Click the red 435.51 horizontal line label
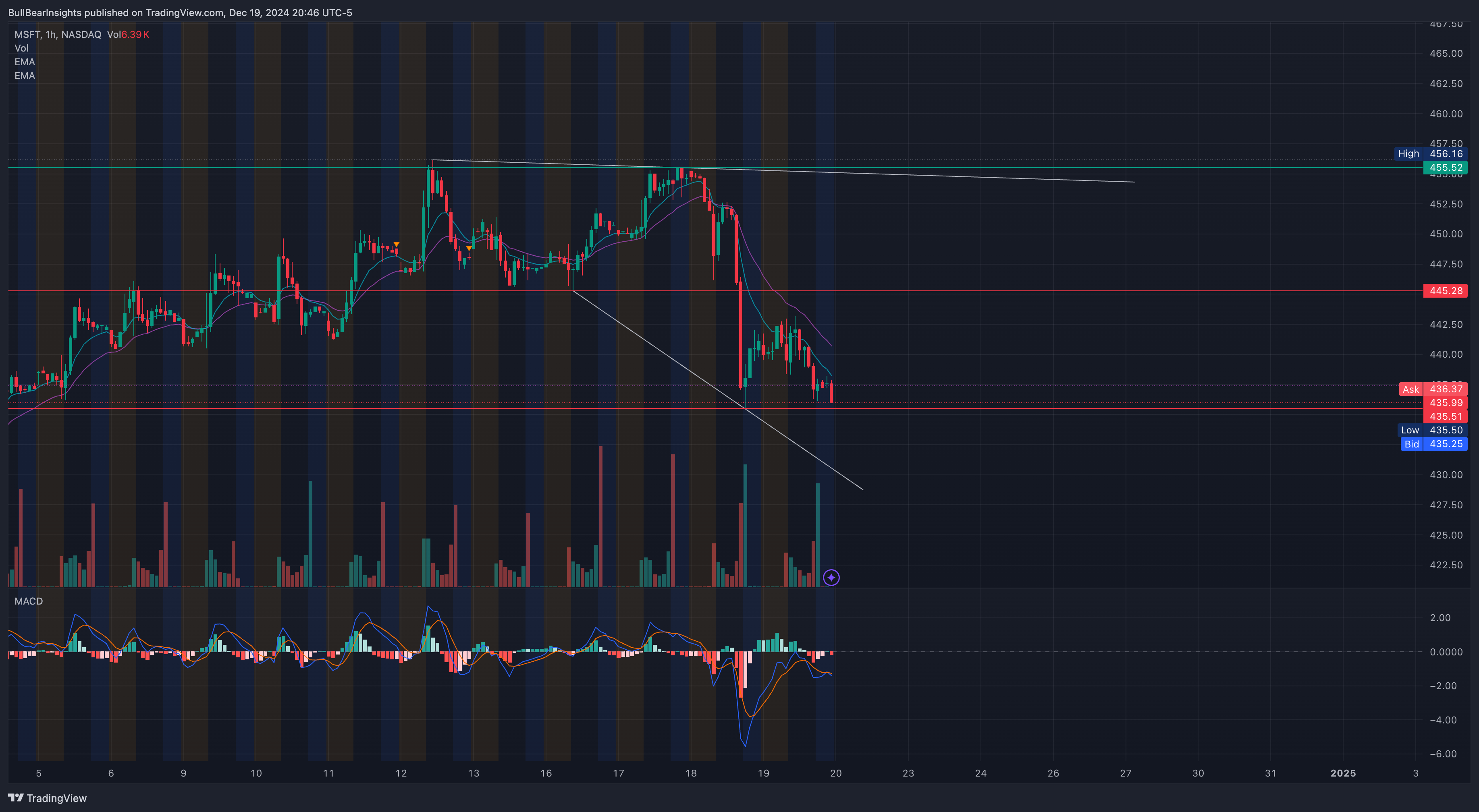 [1445, 416]
